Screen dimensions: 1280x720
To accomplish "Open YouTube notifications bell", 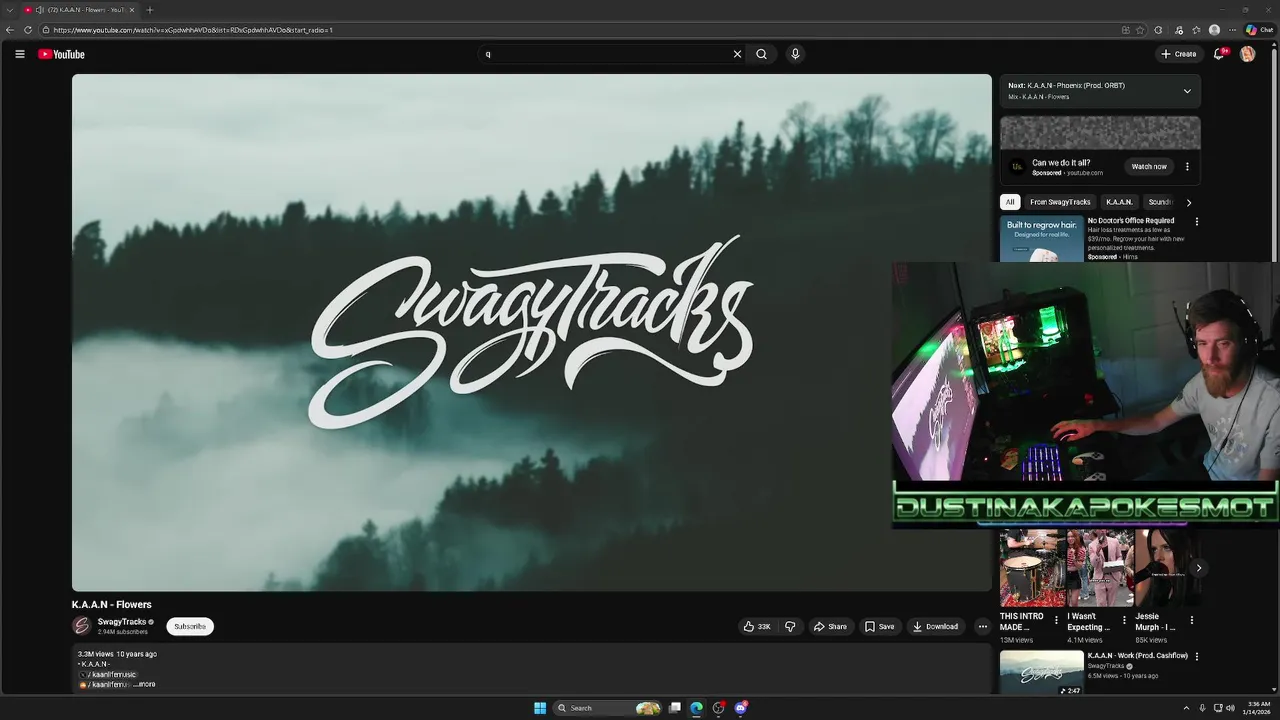I will tap(1218, 54).
